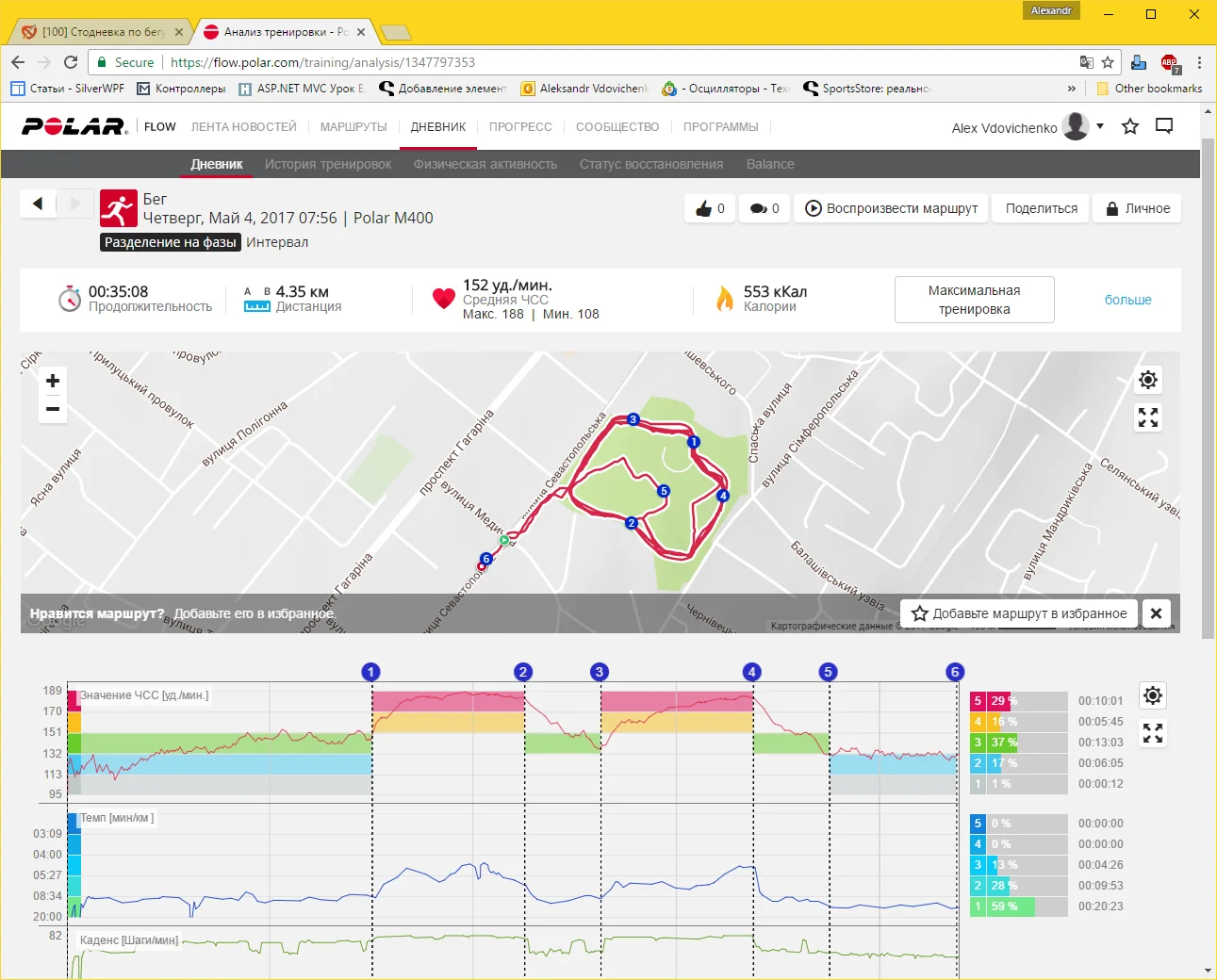
Task: Show hidden bookmarks overflow chevron
Action: coord(1071,89)
